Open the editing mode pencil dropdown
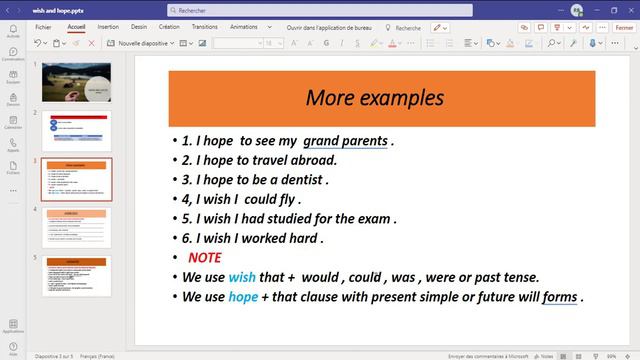This screenshot has width=640, height=360. tap(440, 27)
